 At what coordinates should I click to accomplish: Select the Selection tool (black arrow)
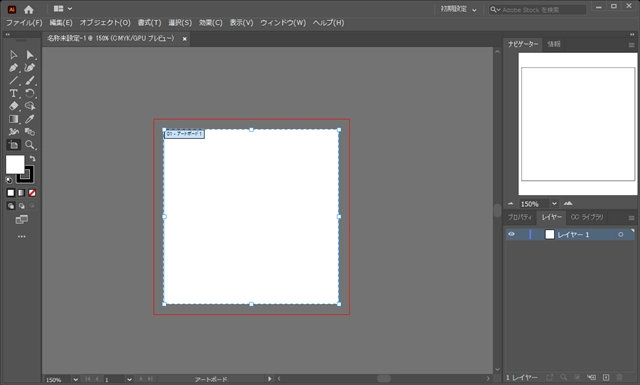pyautogui.click(x=13, y=55)
